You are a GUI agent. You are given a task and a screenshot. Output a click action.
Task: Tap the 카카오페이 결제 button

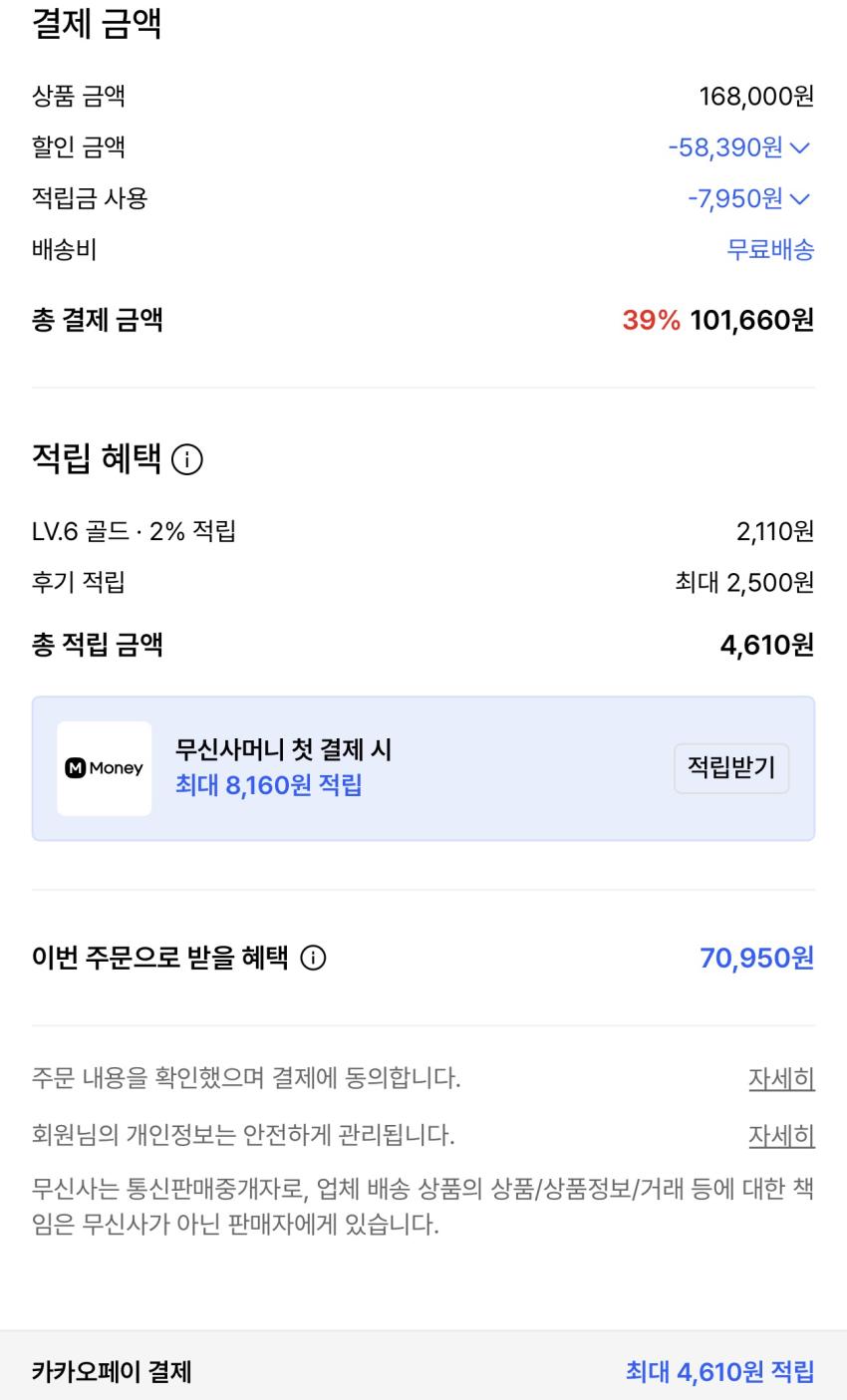[112, 1372]
